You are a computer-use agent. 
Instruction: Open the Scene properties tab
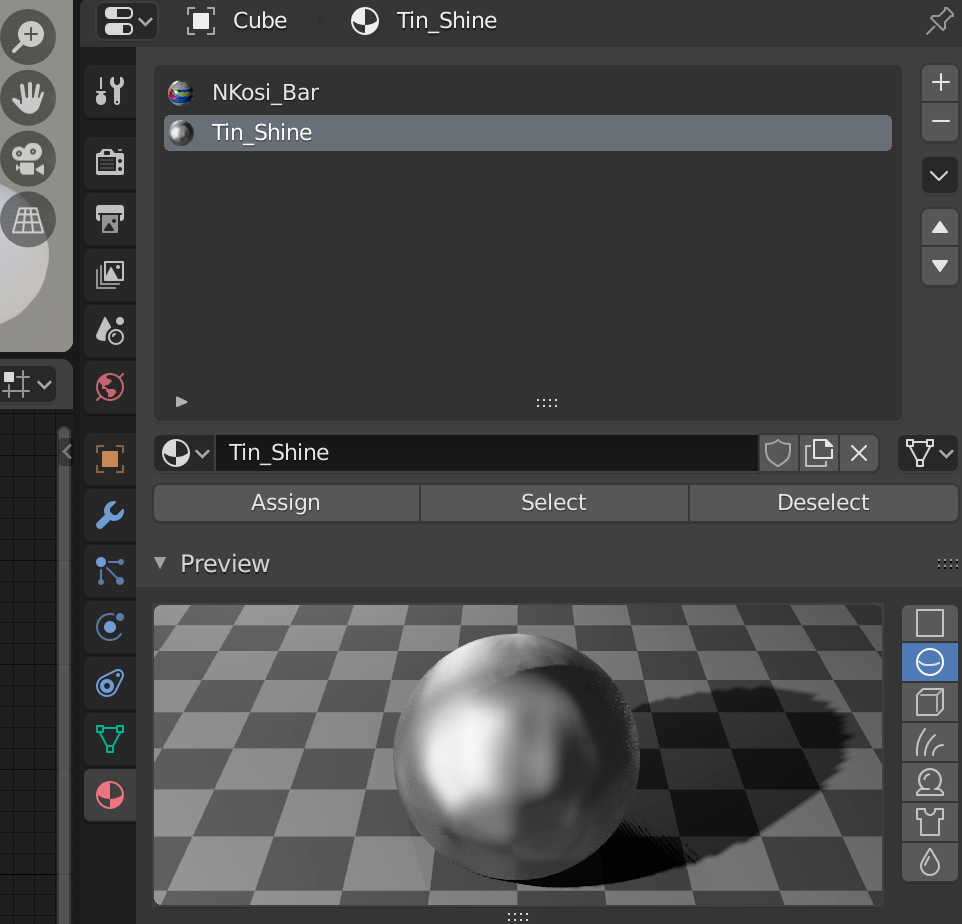pos(110,331)
